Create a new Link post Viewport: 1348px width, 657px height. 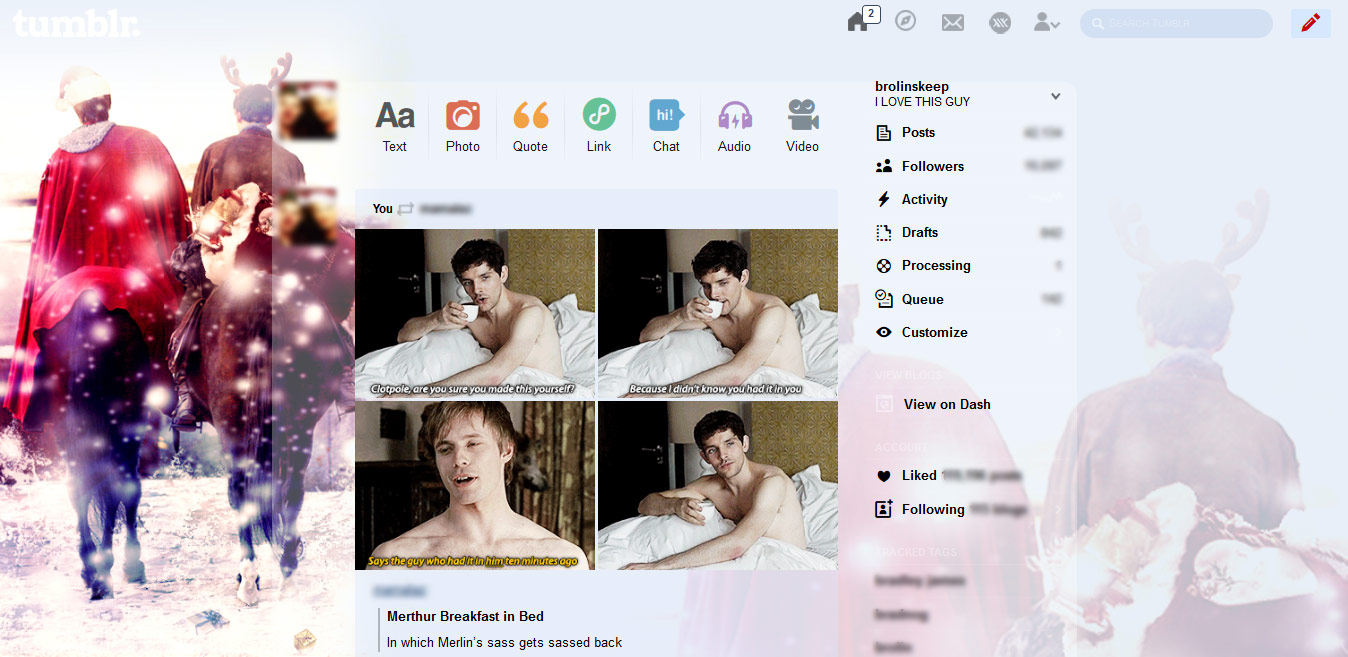599,126
